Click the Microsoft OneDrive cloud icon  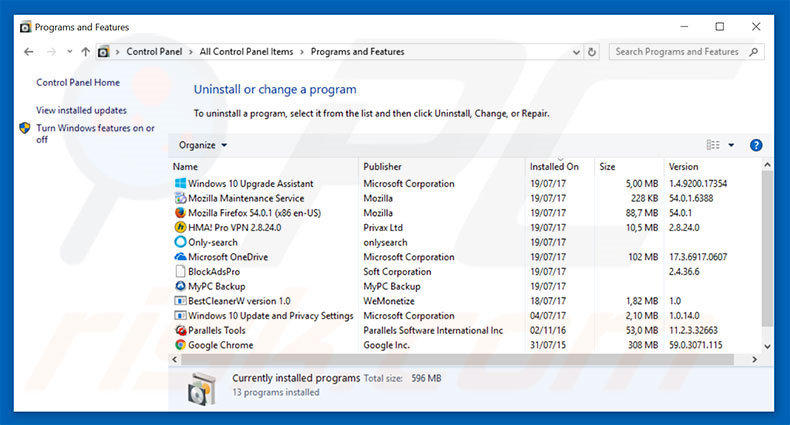(180, 257)
